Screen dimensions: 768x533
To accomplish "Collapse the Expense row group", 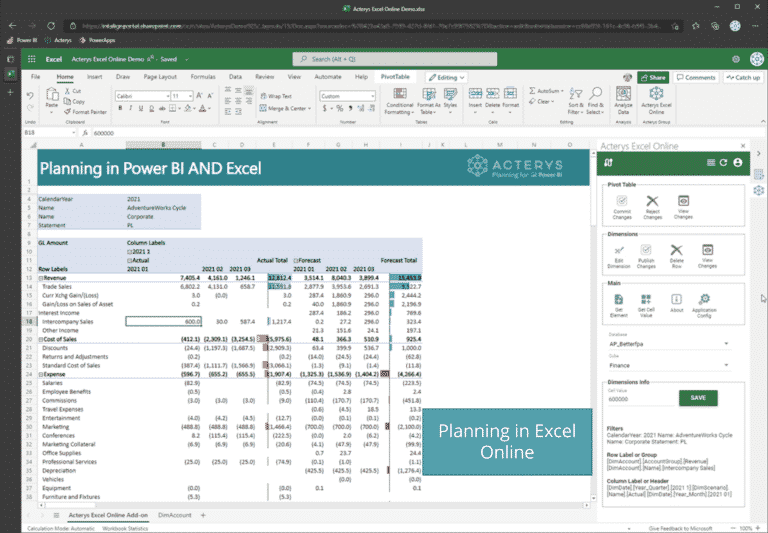I will [40, 372].
